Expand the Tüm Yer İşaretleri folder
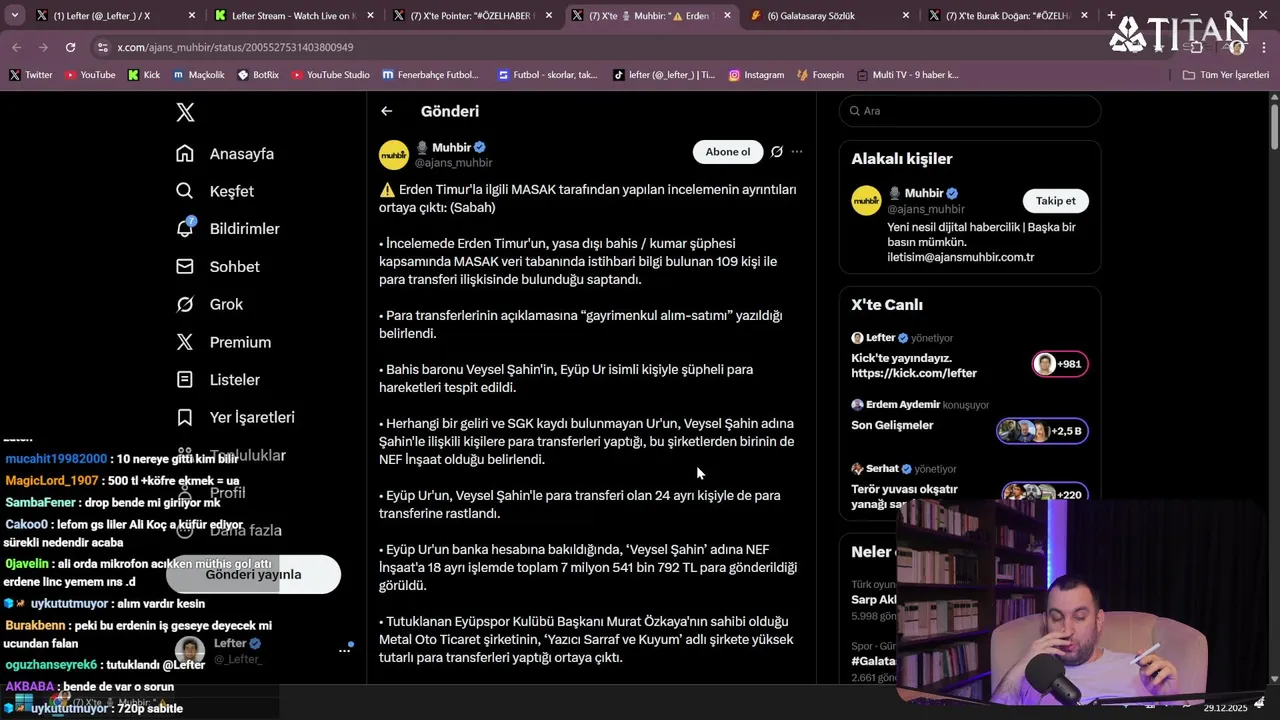This screenshot has width=1280, height=720. pos(1225,75)
